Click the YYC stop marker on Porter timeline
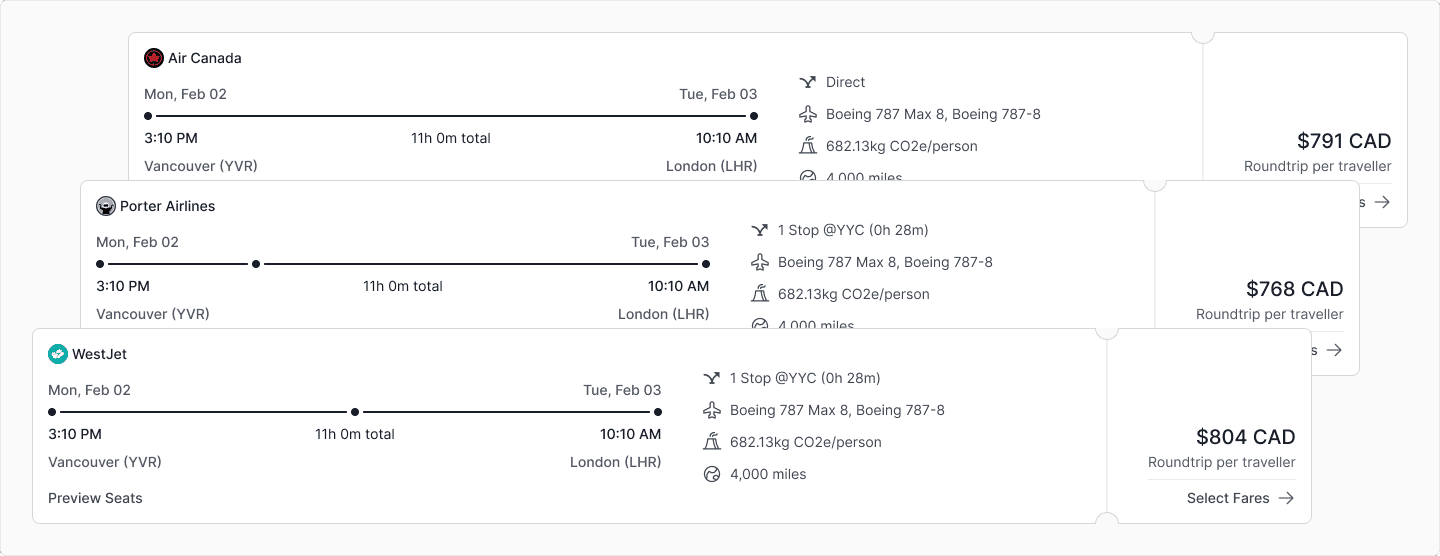The height and width of the screenshot is (556, 1440). [x=256, y=264]
